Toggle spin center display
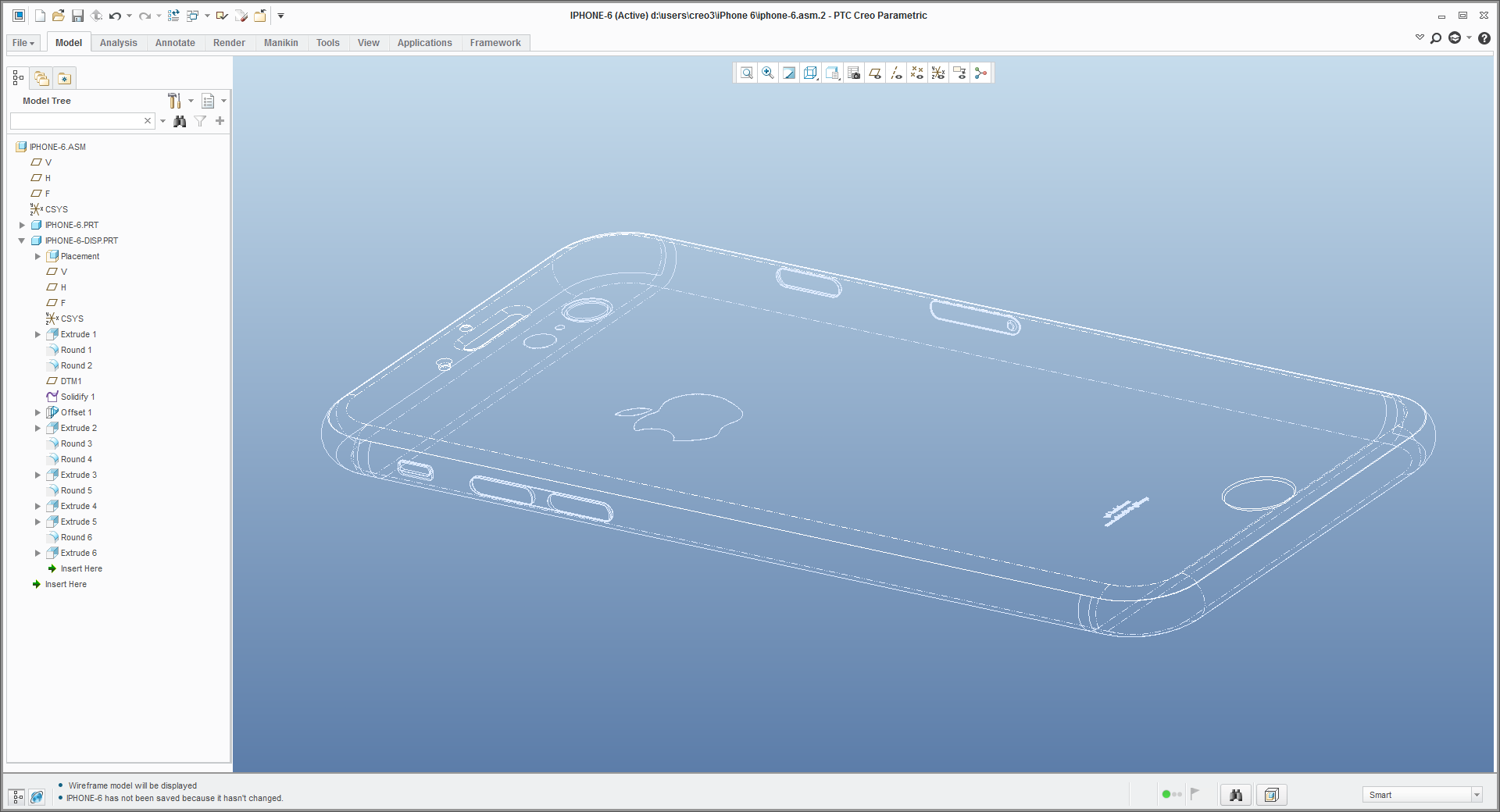1500x812 pixels. (980, 73)
